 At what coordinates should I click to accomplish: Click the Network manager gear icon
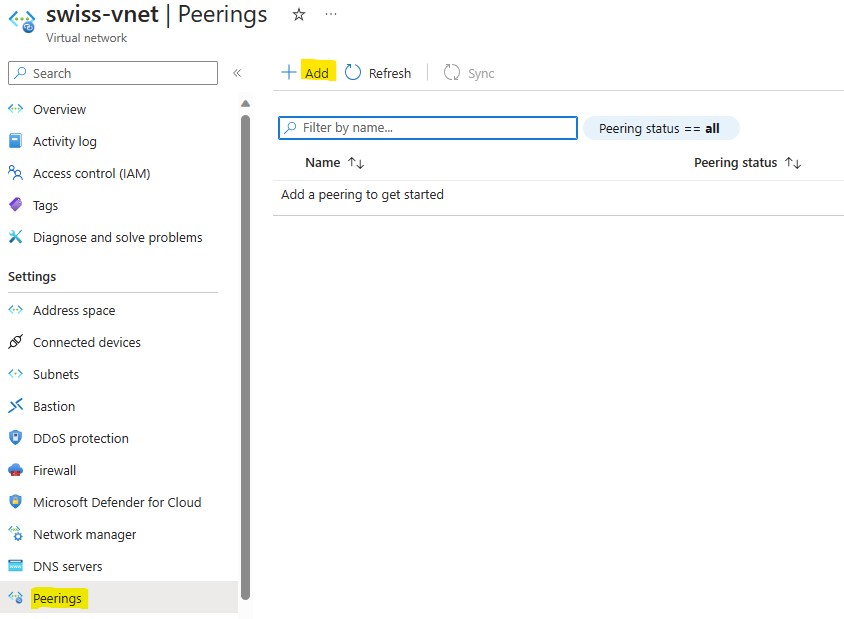point(16,533)
